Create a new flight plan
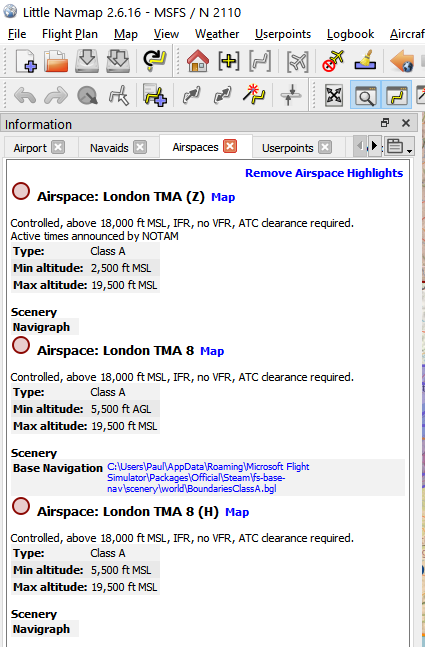This screenshot has width=425, height=647. pos(26,61)
